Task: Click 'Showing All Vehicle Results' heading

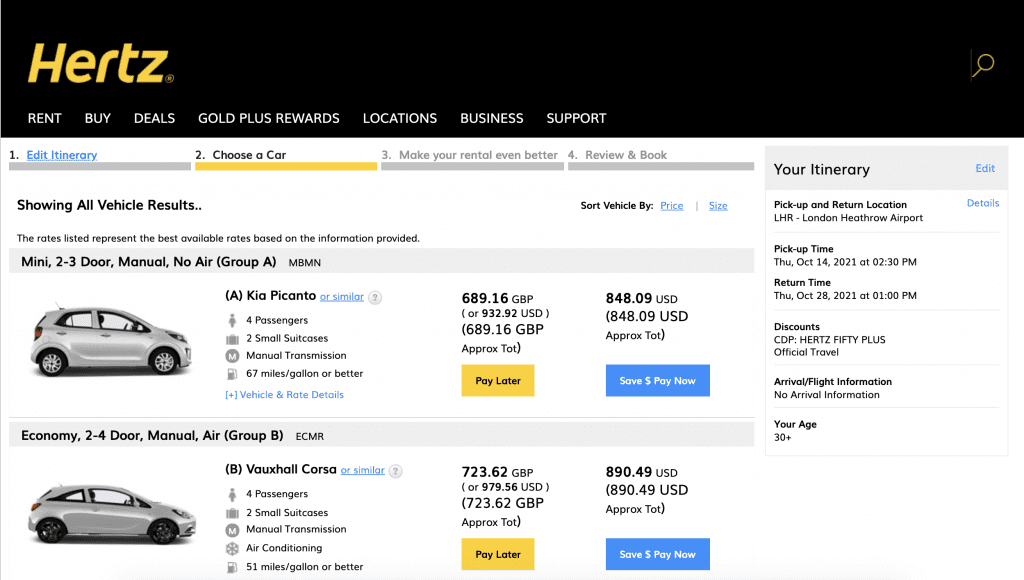Action: click(109, 205)
